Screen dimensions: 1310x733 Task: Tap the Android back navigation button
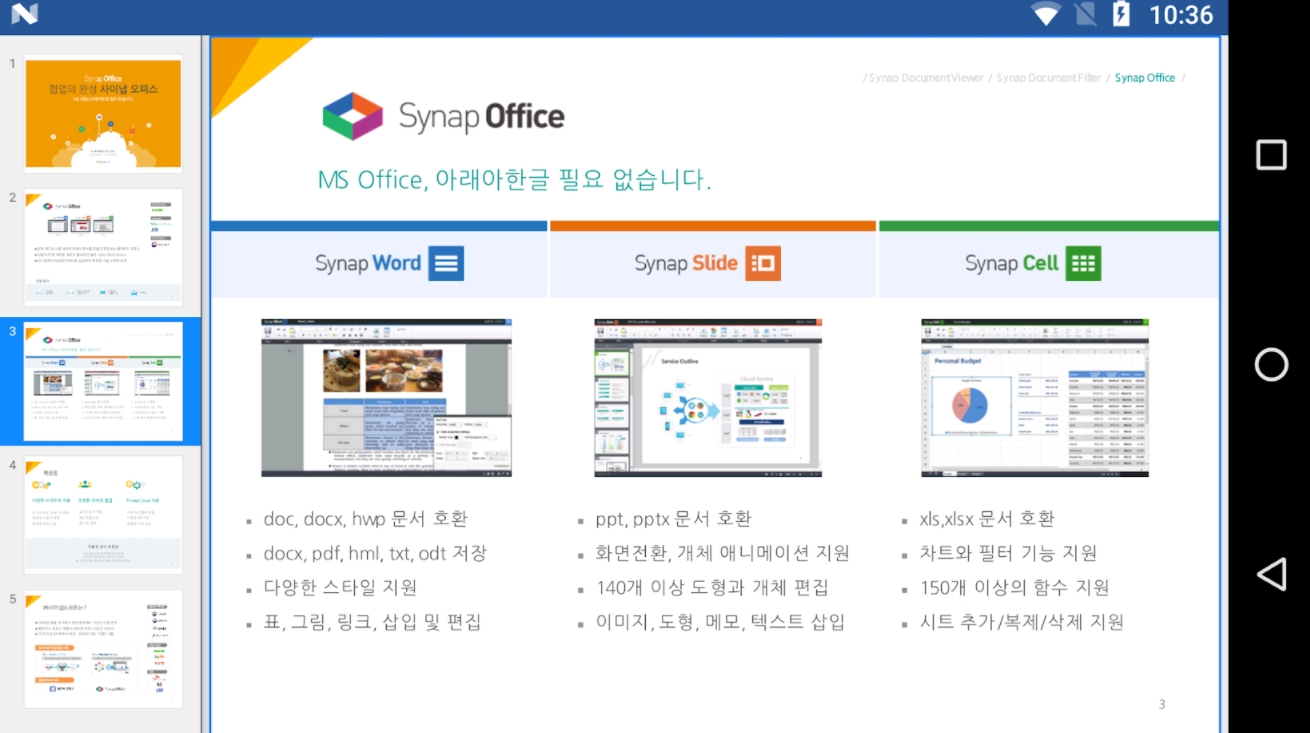click(x=1271, y=574)
